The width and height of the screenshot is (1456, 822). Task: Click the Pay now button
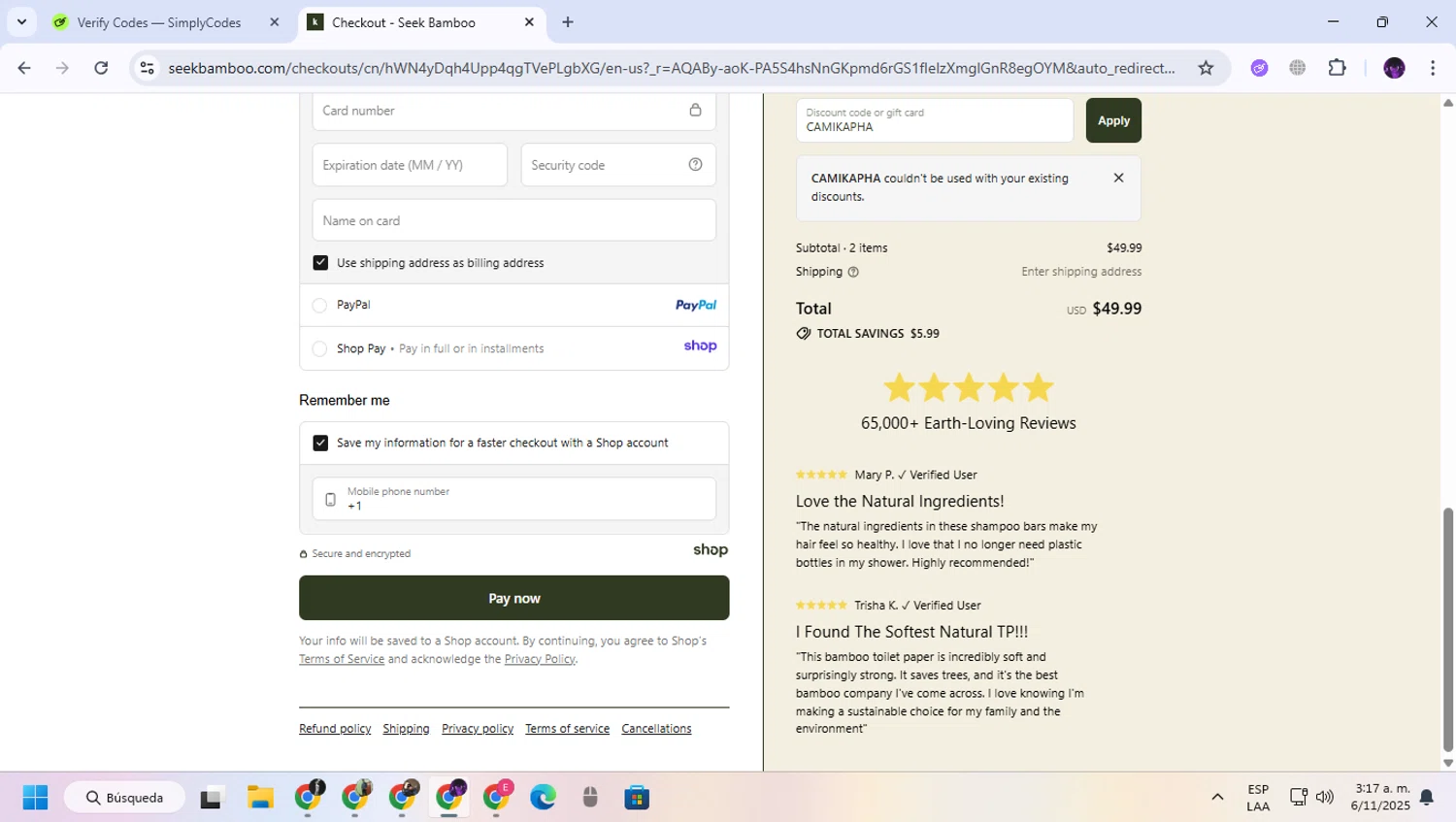(x=514, y=598)
